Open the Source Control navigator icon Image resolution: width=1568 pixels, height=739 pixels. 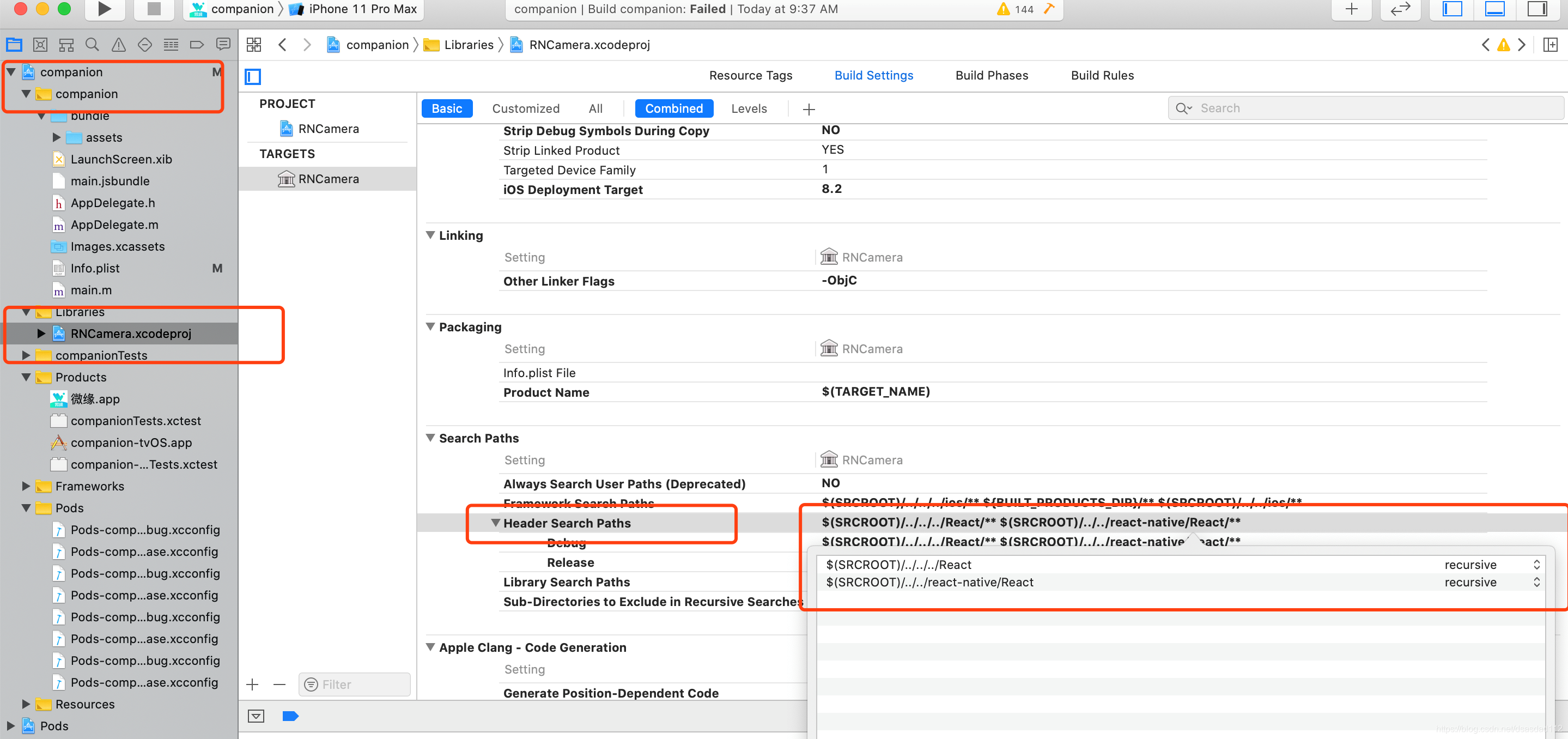[40, 45]
